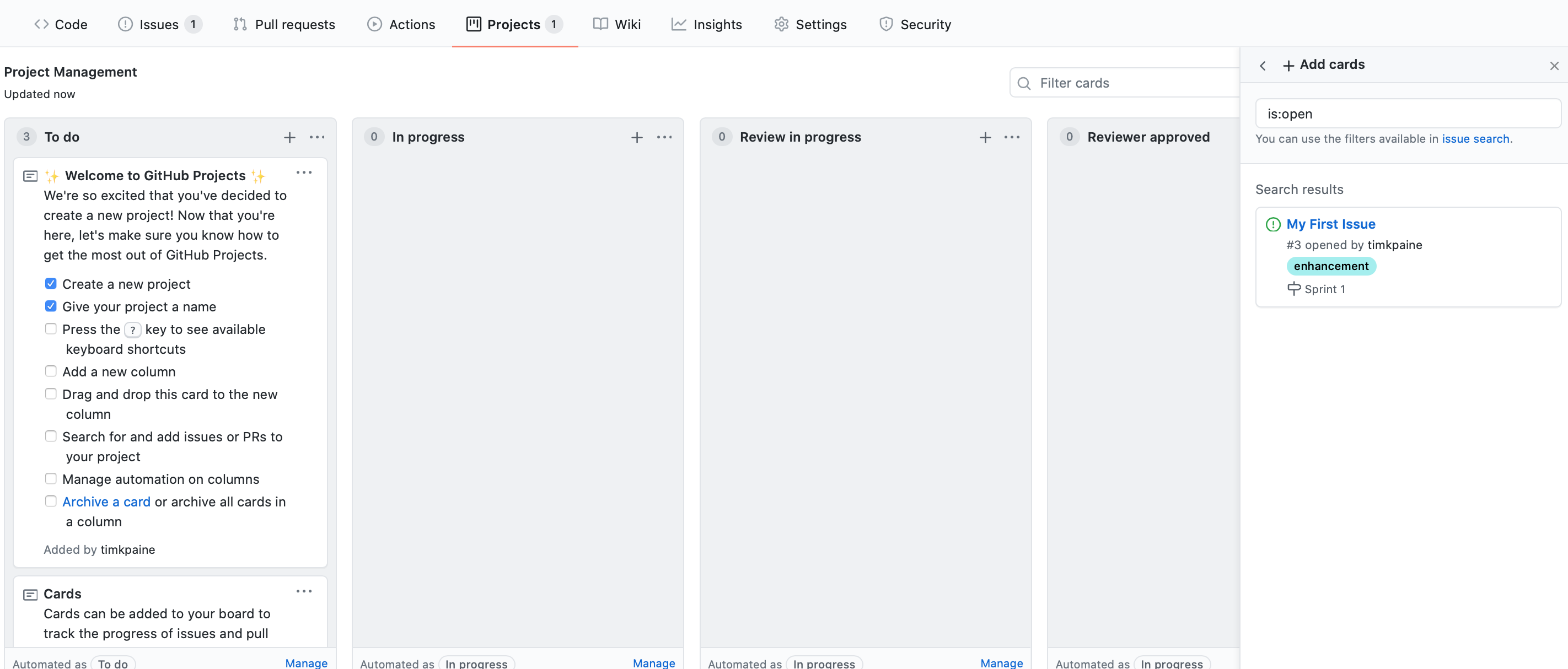
Task: Go back in Add cards panel
Action: tap(1263, 66)
